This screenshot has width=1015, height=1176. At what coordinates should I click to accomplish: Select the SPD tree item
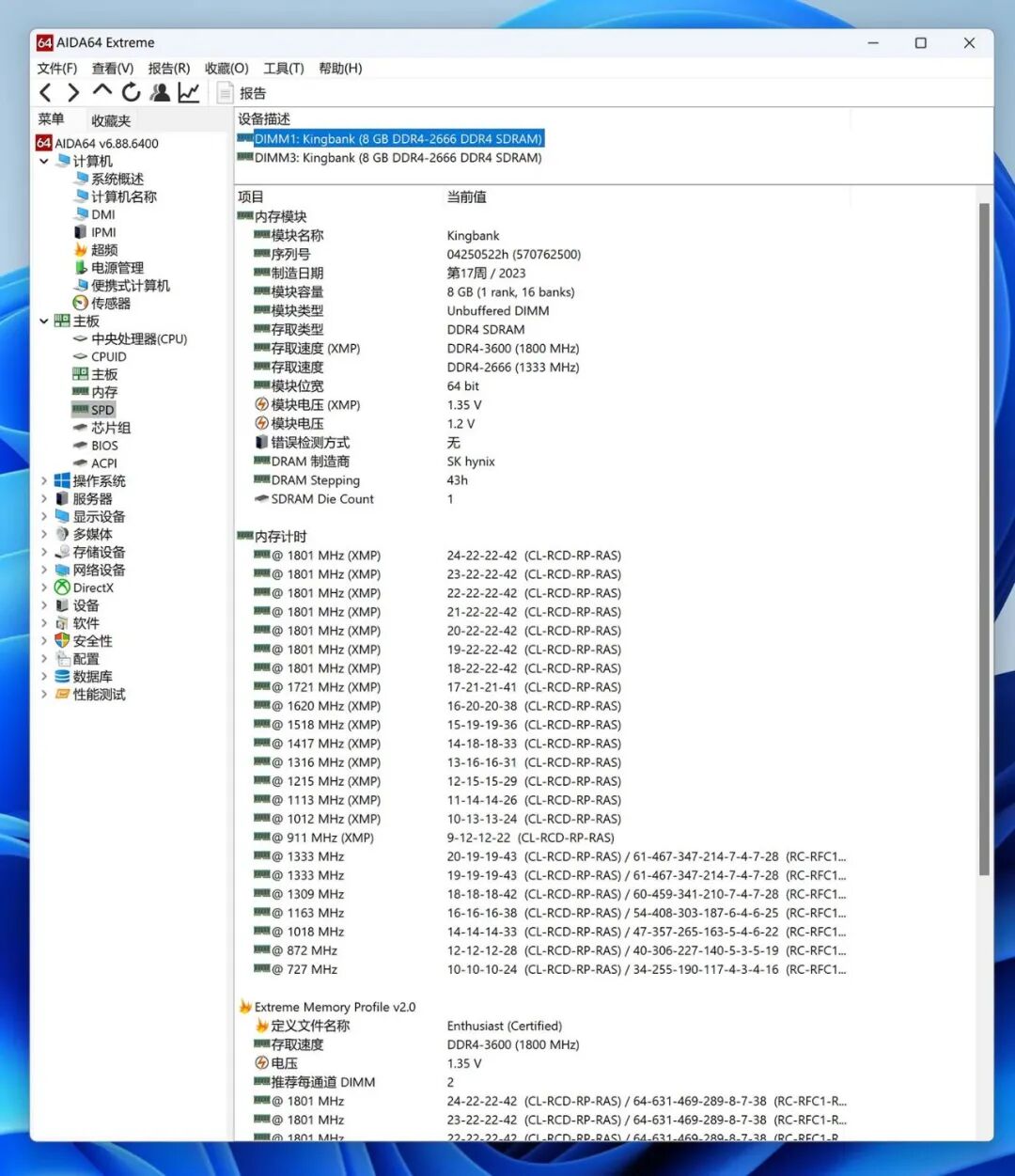[94, 410]
